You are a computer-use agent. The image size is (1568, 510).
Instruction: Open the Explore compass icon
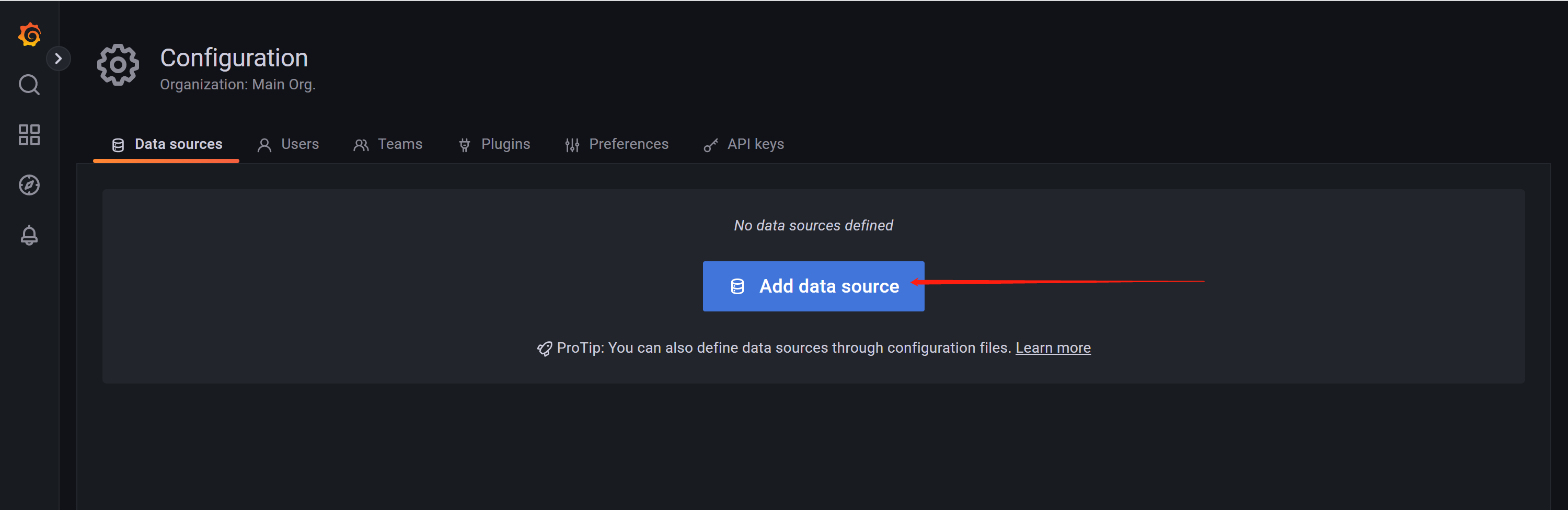(29, 185)
